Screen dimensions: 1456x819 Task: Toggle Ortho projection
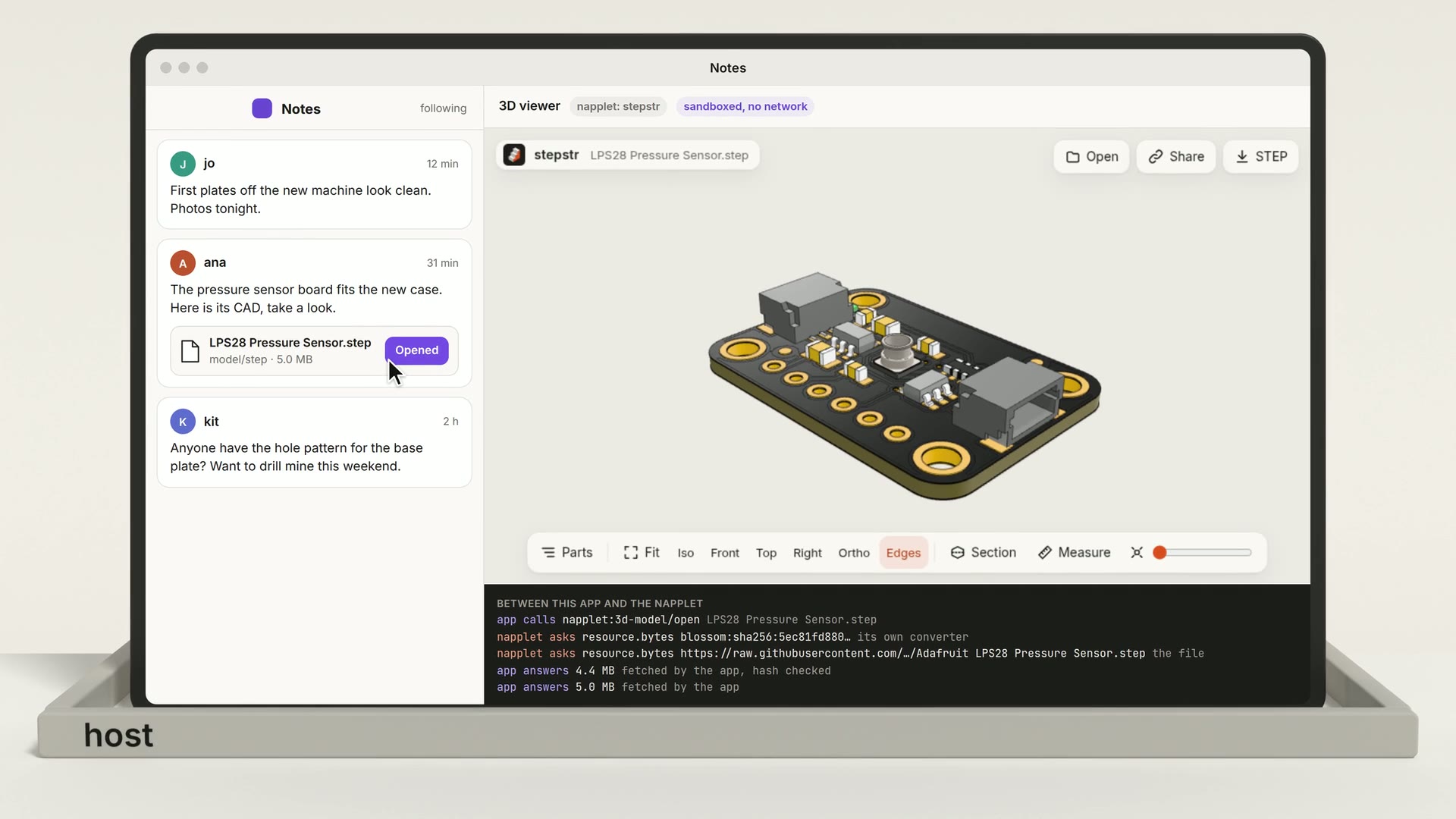coord(854,553)
